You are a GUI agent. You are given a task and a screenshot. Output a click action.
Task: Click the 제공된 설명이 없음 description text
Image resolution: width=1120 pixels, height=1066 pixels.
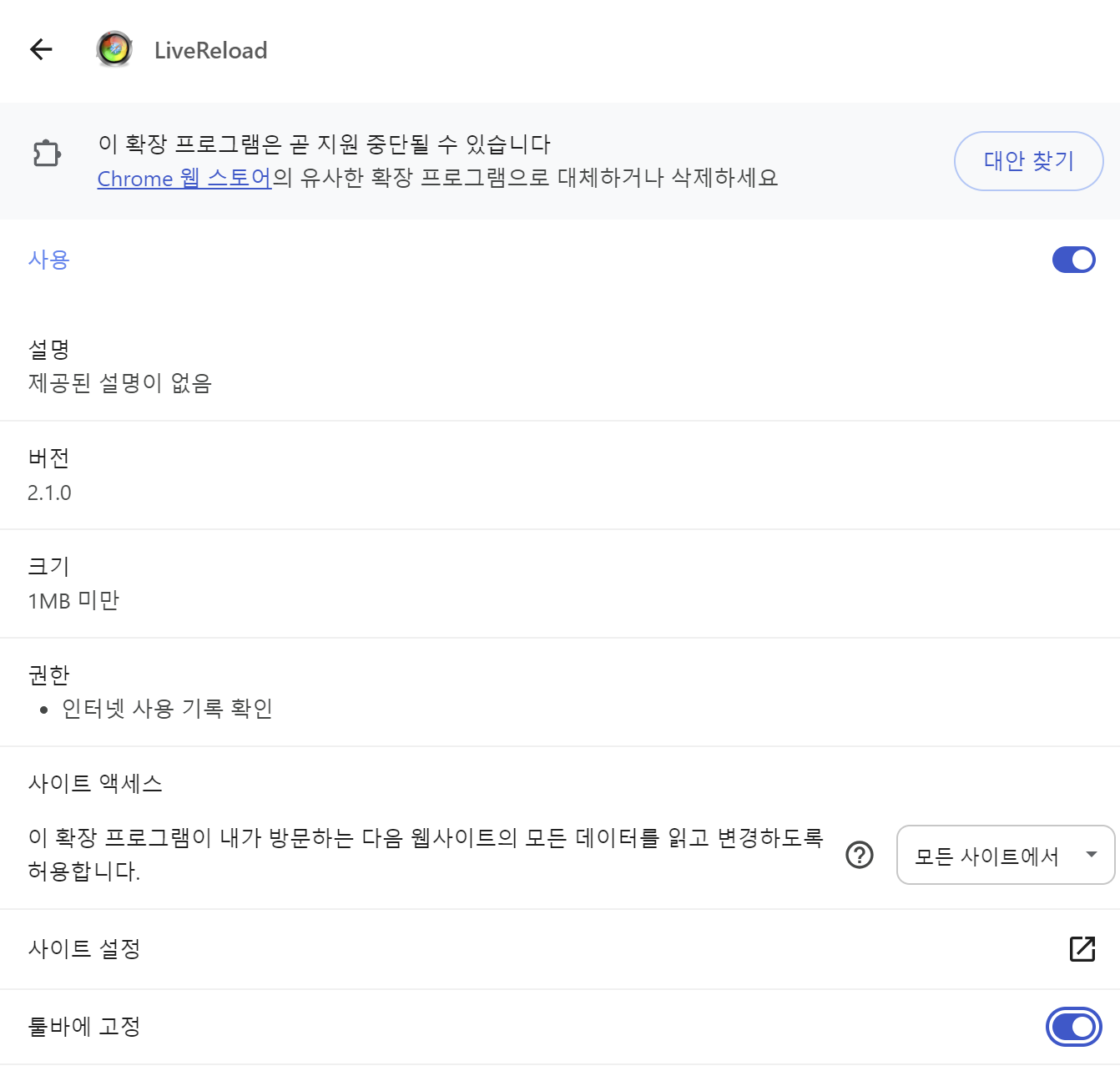click(120, 383)
